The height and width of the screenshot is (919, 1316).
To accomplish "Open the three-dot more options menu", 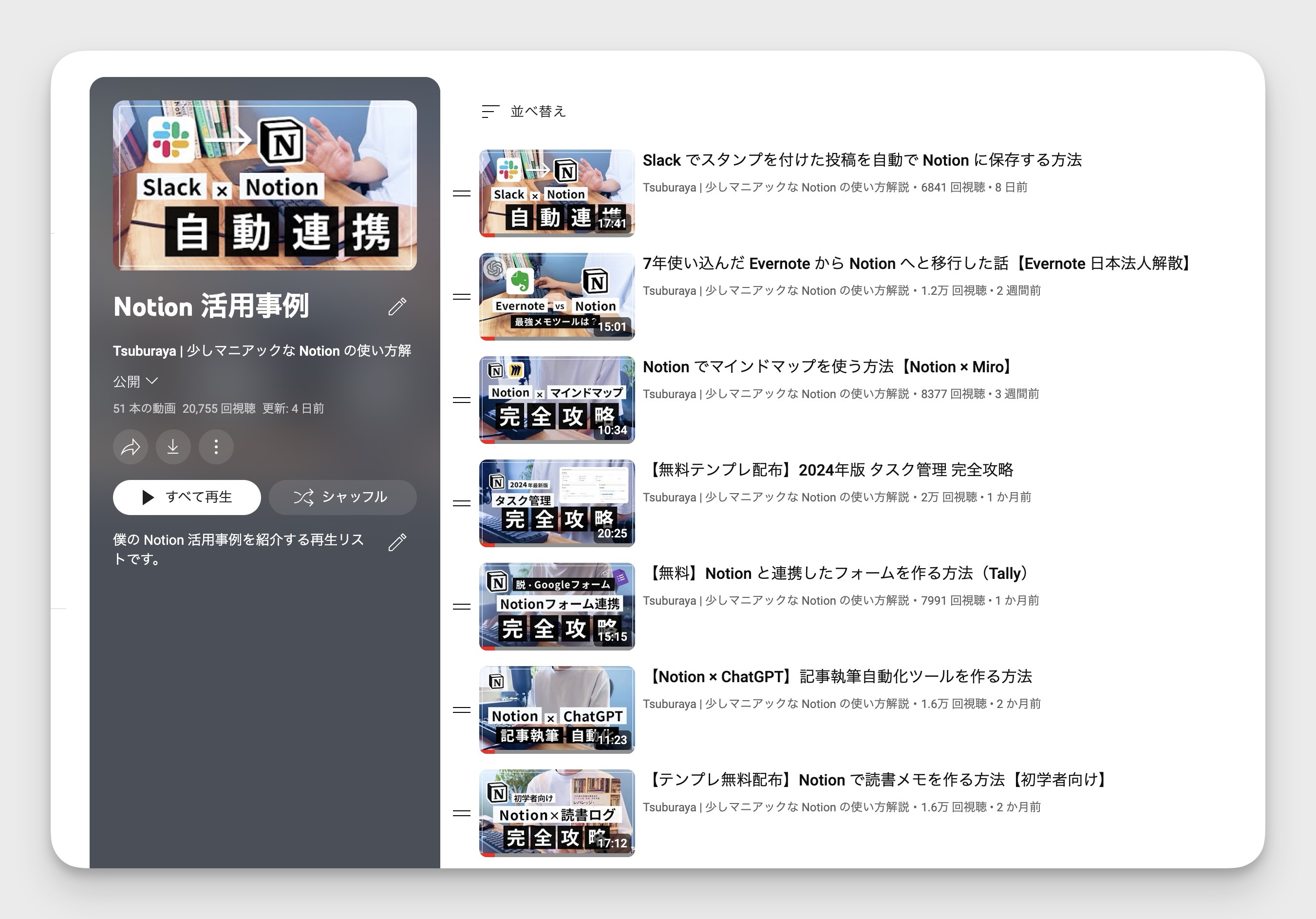I will (216, 447).
